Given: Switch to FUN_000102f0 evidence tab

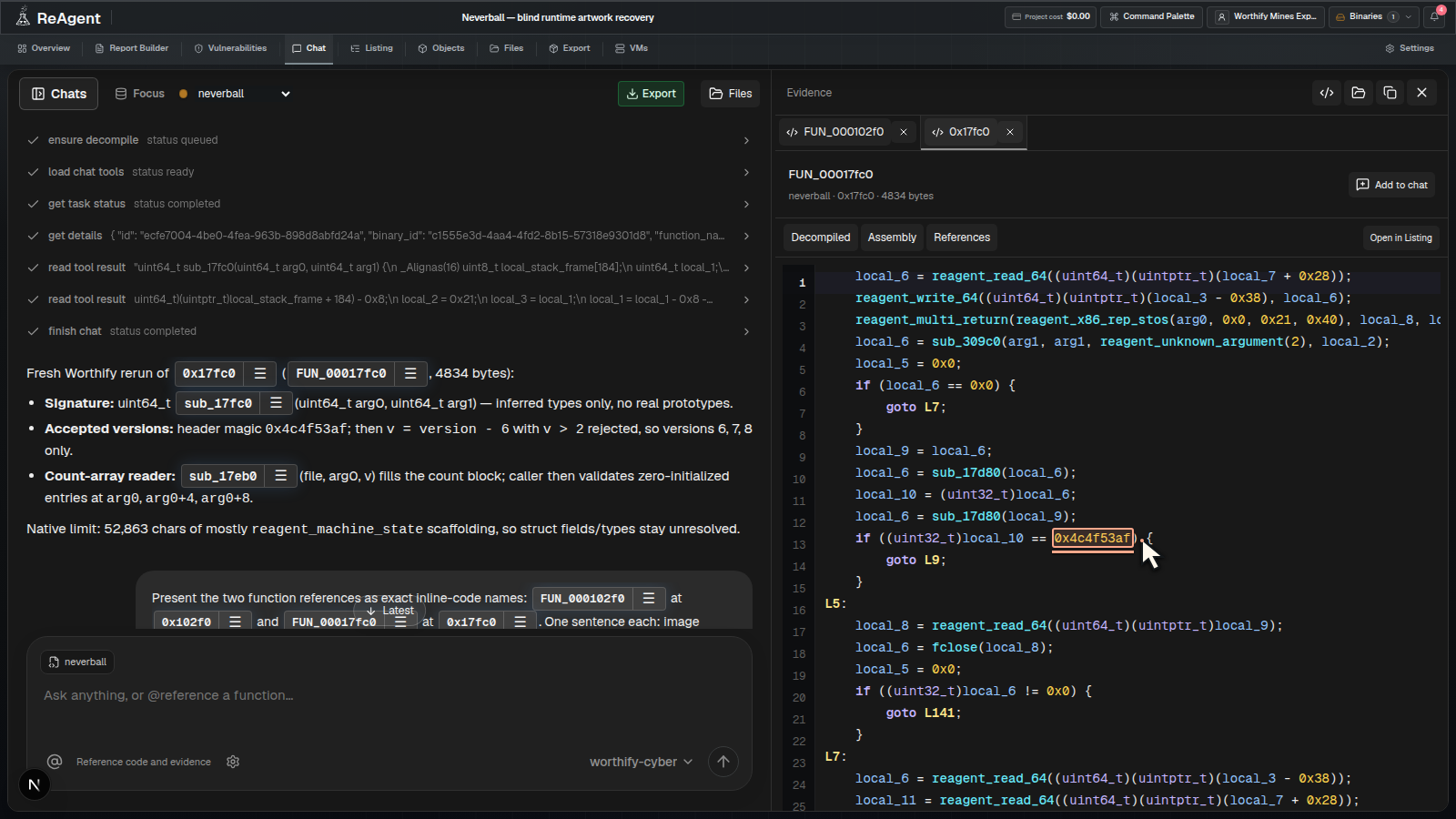Looking at the screenshot, I should coord(835,132).
